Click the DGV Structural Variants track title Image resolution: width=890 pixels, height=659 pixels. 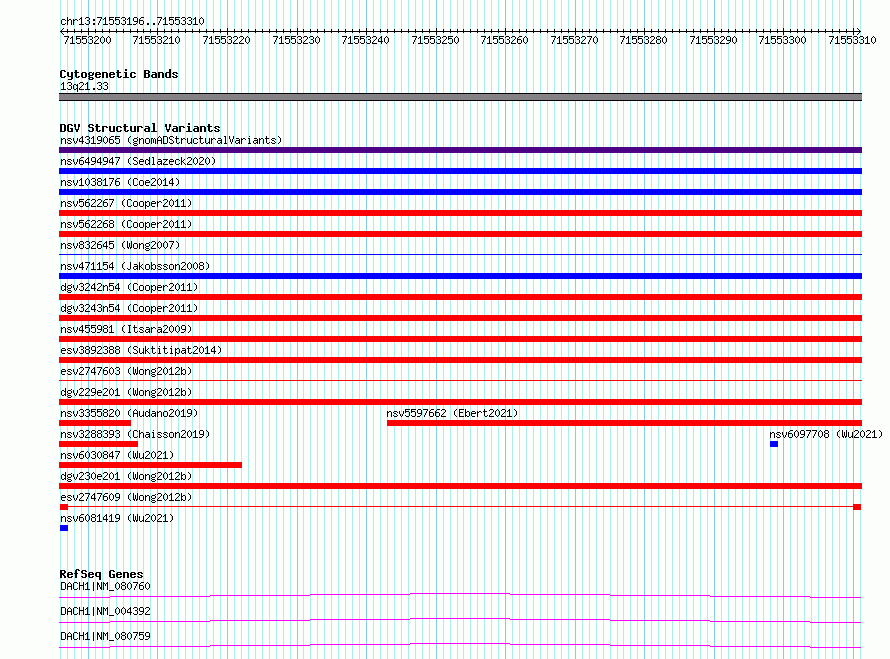140,128
